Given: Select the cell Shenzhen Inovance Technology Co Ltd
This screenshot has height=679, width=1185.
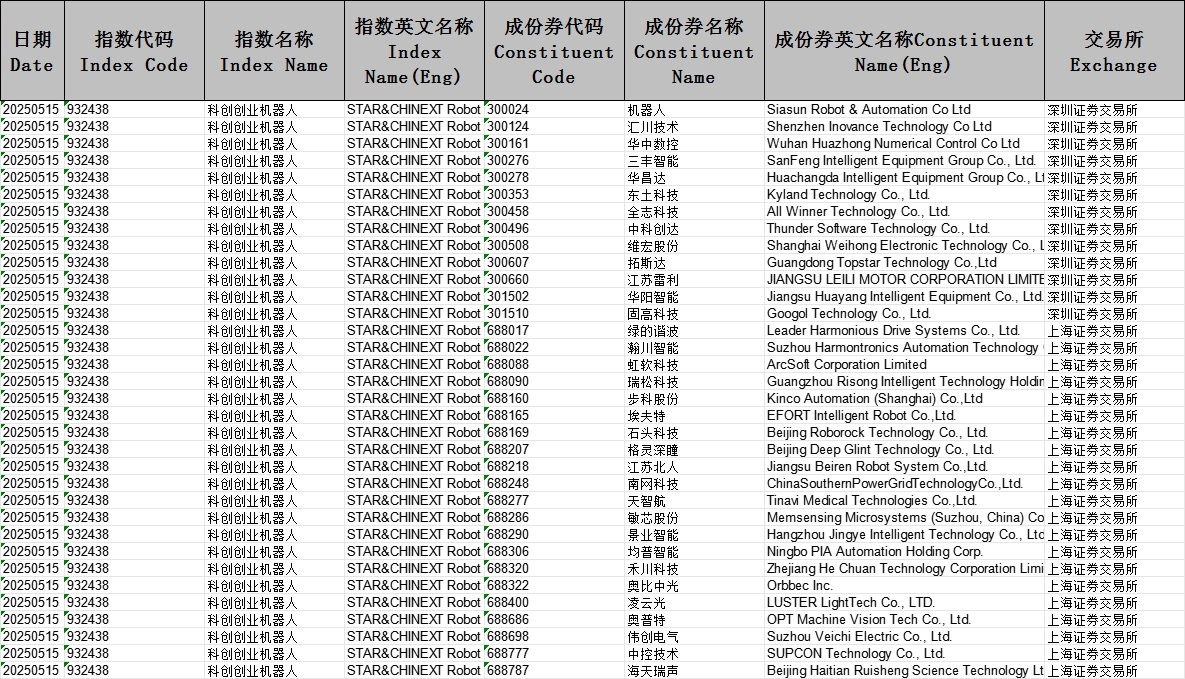Looking at the screenshot, I should tap(904, 126).
